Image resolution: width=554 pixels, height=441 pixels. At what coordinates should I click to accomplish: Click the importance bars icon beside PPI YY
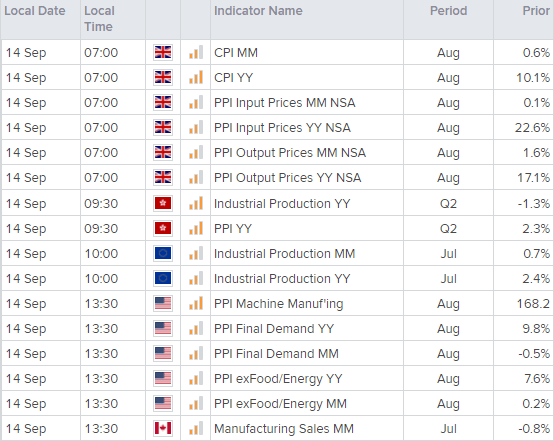tap(196, 228)
